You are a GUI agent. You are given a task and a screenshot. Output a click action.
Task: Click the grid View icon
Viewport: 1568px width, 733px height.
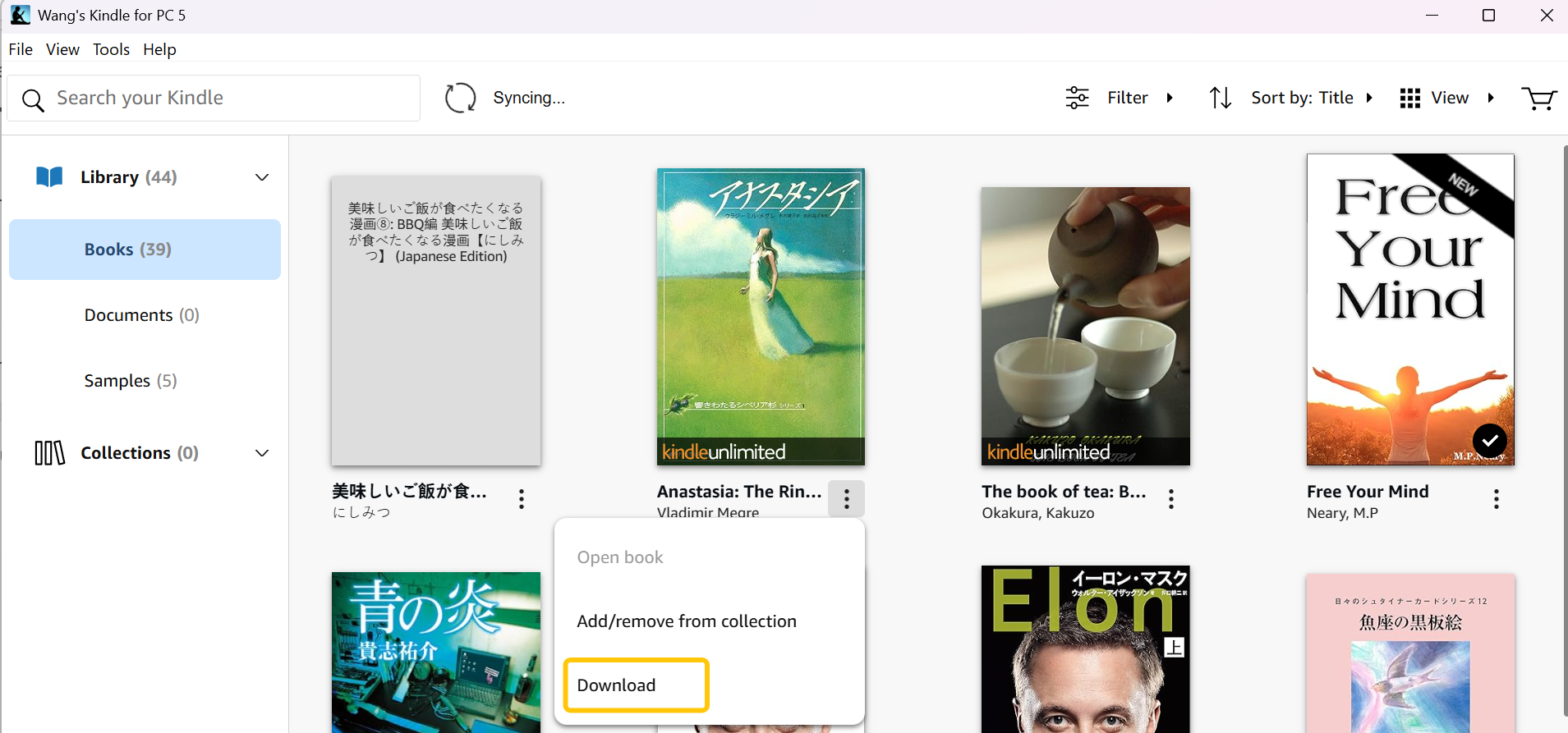tap(1409, 98)
